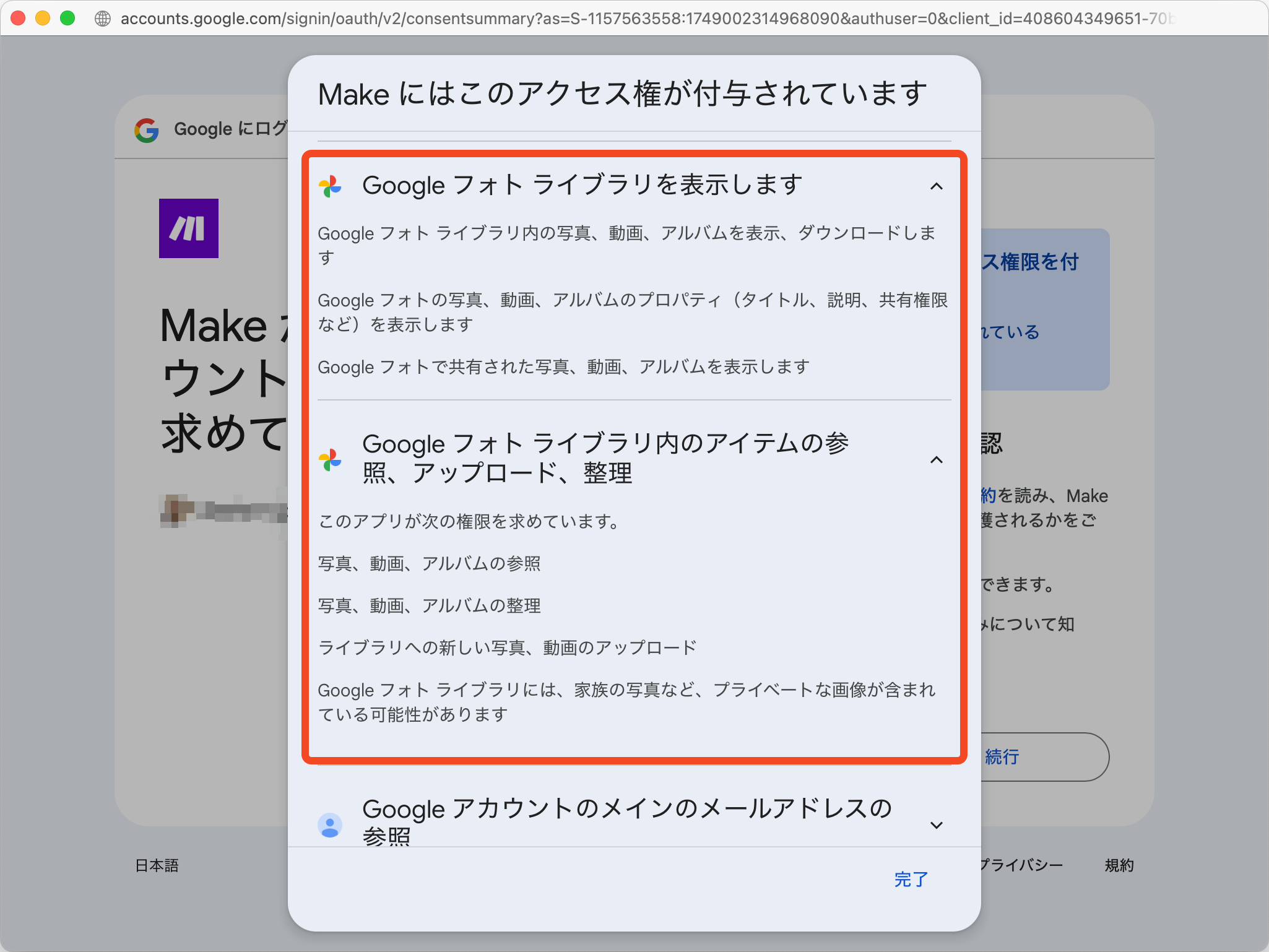Click dialog title Make にはこのアクセス権が付与されています
The image size is (1269, 952).
623,94
